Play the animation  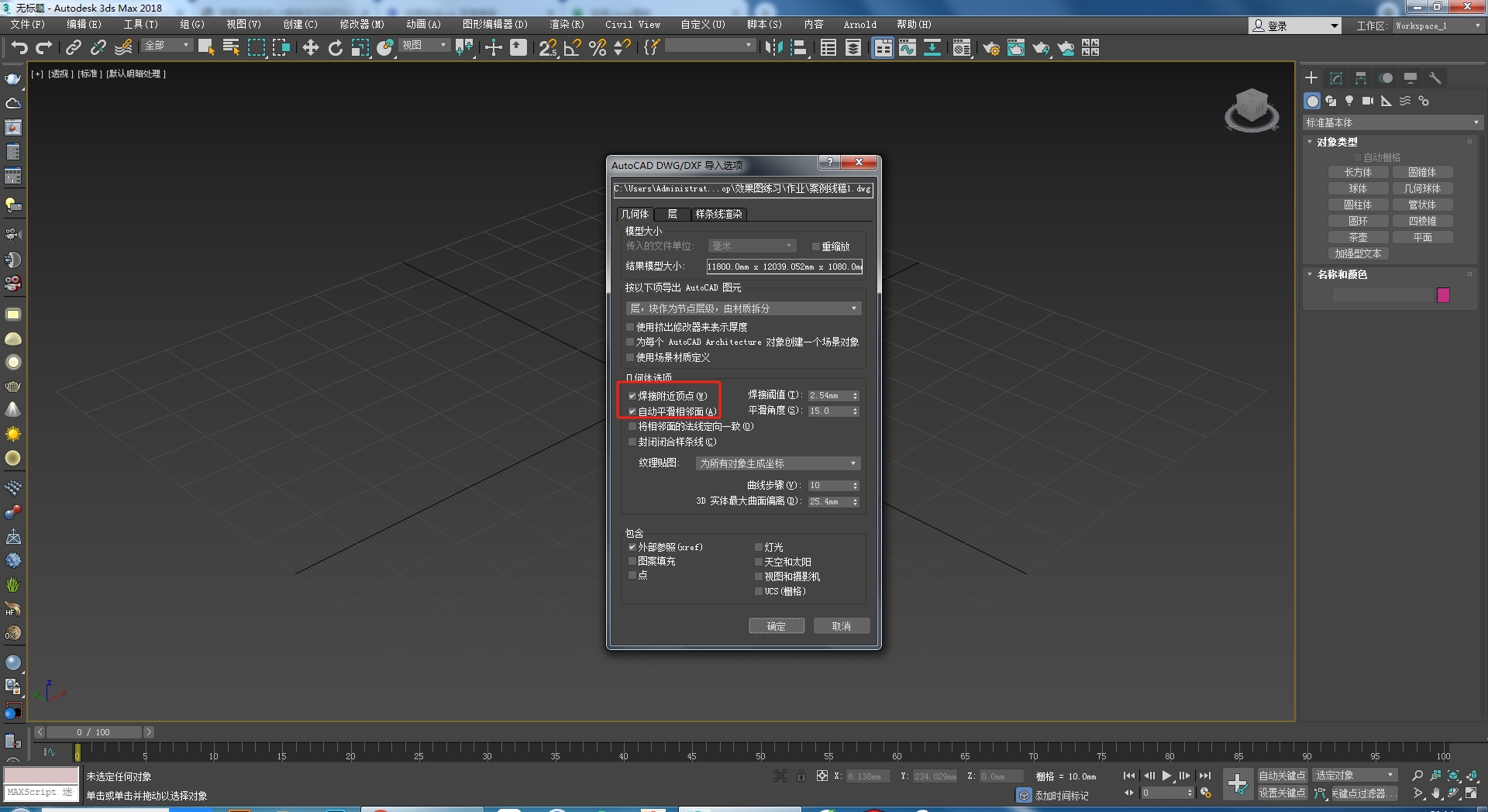[x=1166, y=776]
